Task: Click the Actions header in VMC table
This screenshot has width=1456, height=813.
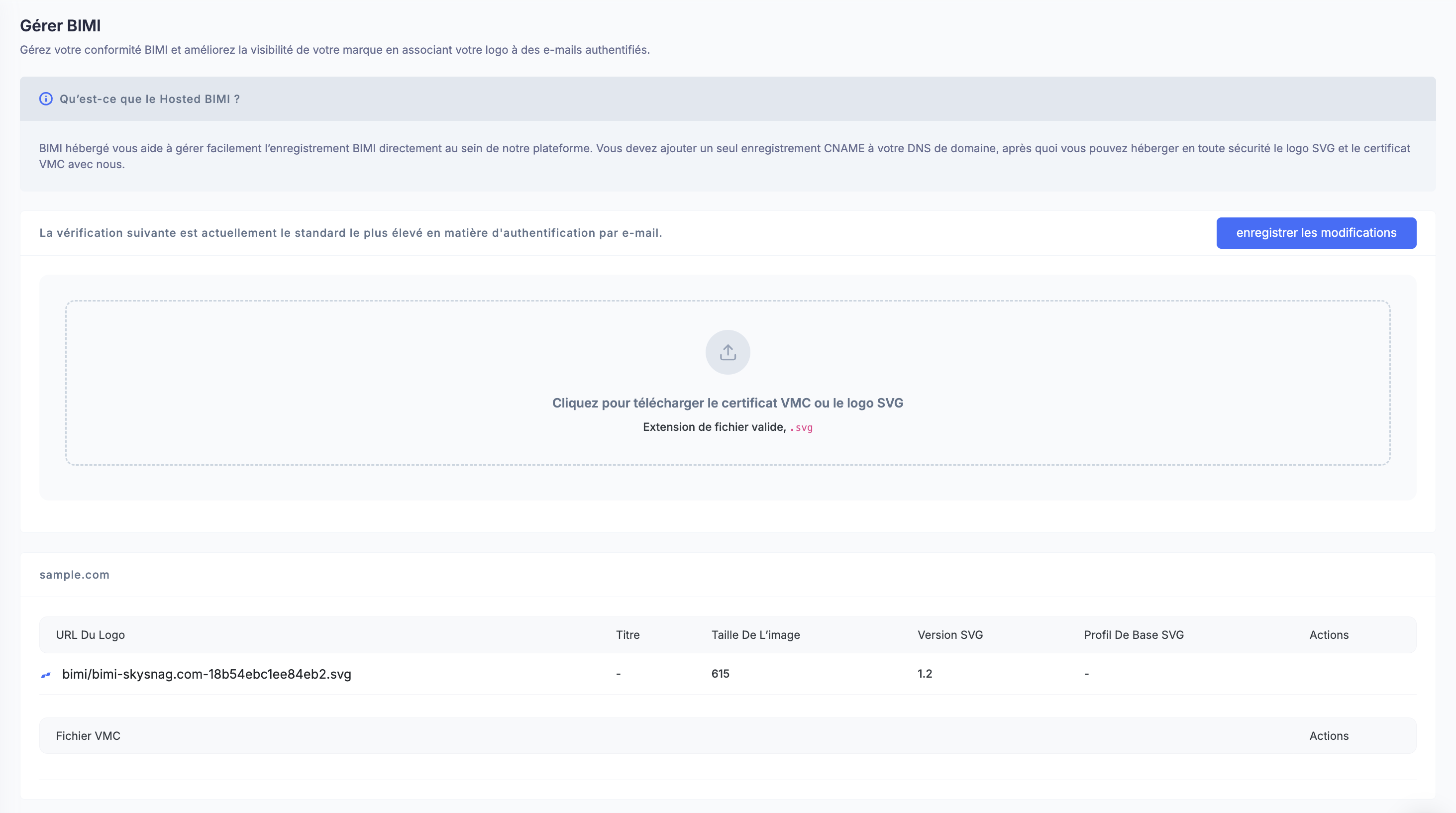Action: (x=1328, y=735)
